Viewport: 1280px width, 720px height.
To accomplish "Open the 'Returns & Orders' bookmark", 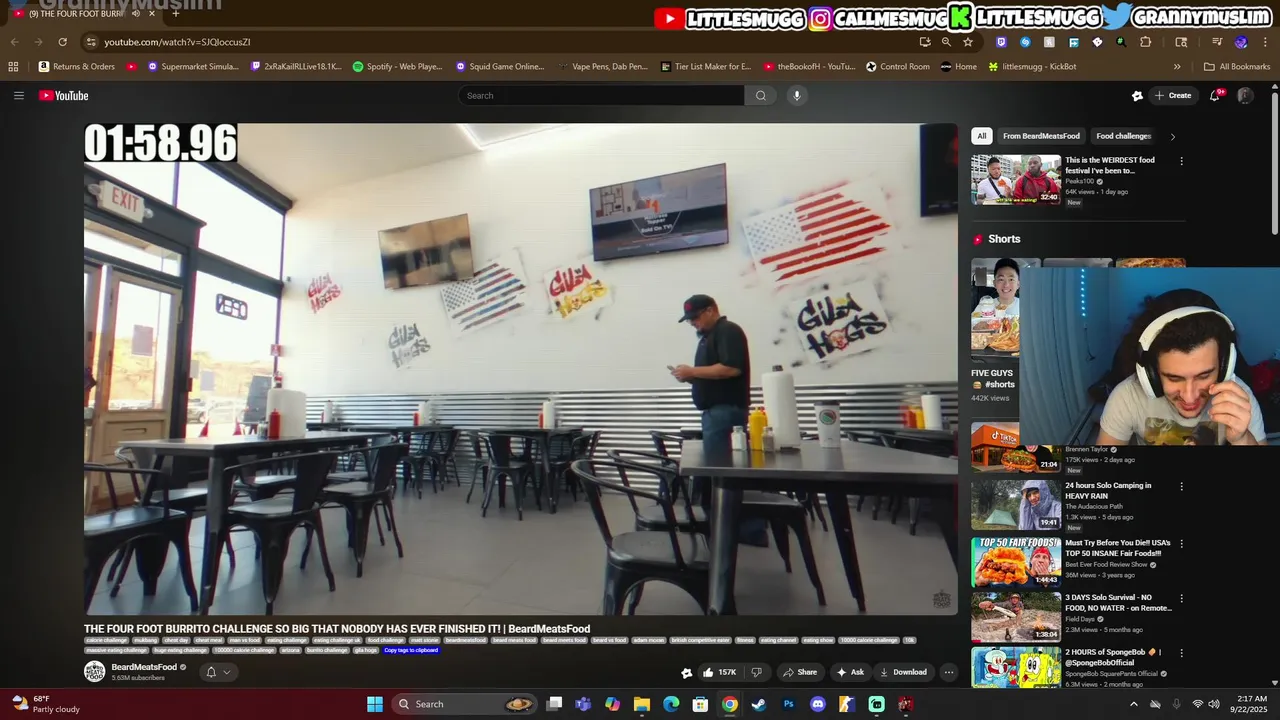I will point(77,66).
